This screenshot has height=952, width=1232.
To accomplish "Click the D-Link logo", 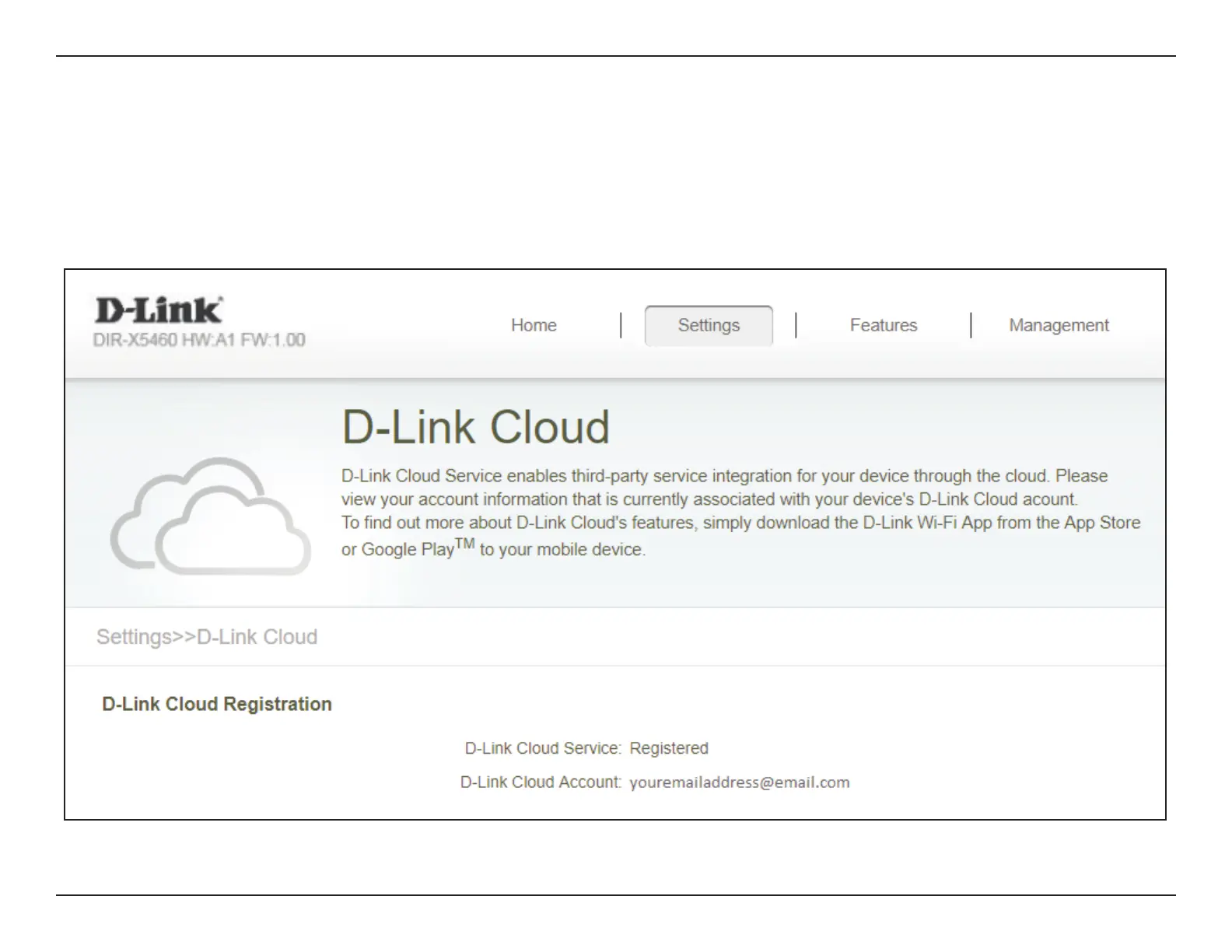I will [159, 310].
